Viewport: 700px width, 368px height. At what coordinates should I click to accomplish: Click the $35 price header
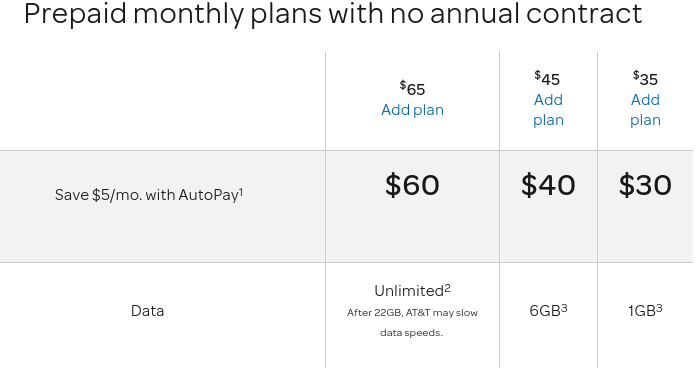[645, 78]
